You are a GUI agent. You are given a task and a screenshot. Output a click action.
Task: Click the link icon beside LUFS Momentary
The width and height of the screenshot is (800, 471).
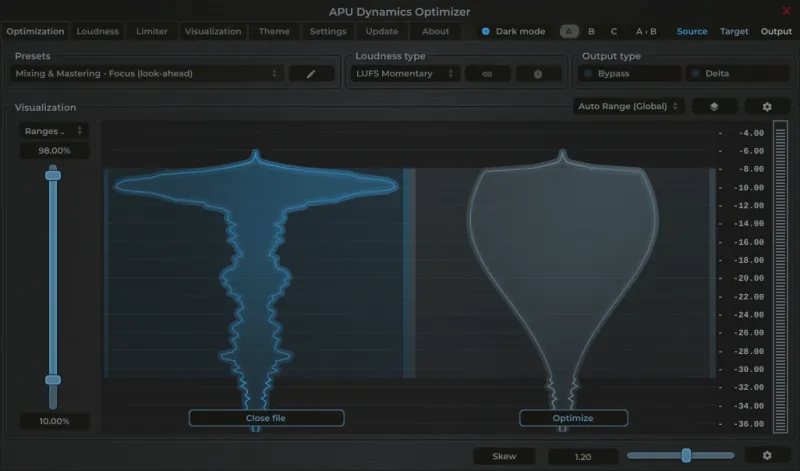pos(487,73)
